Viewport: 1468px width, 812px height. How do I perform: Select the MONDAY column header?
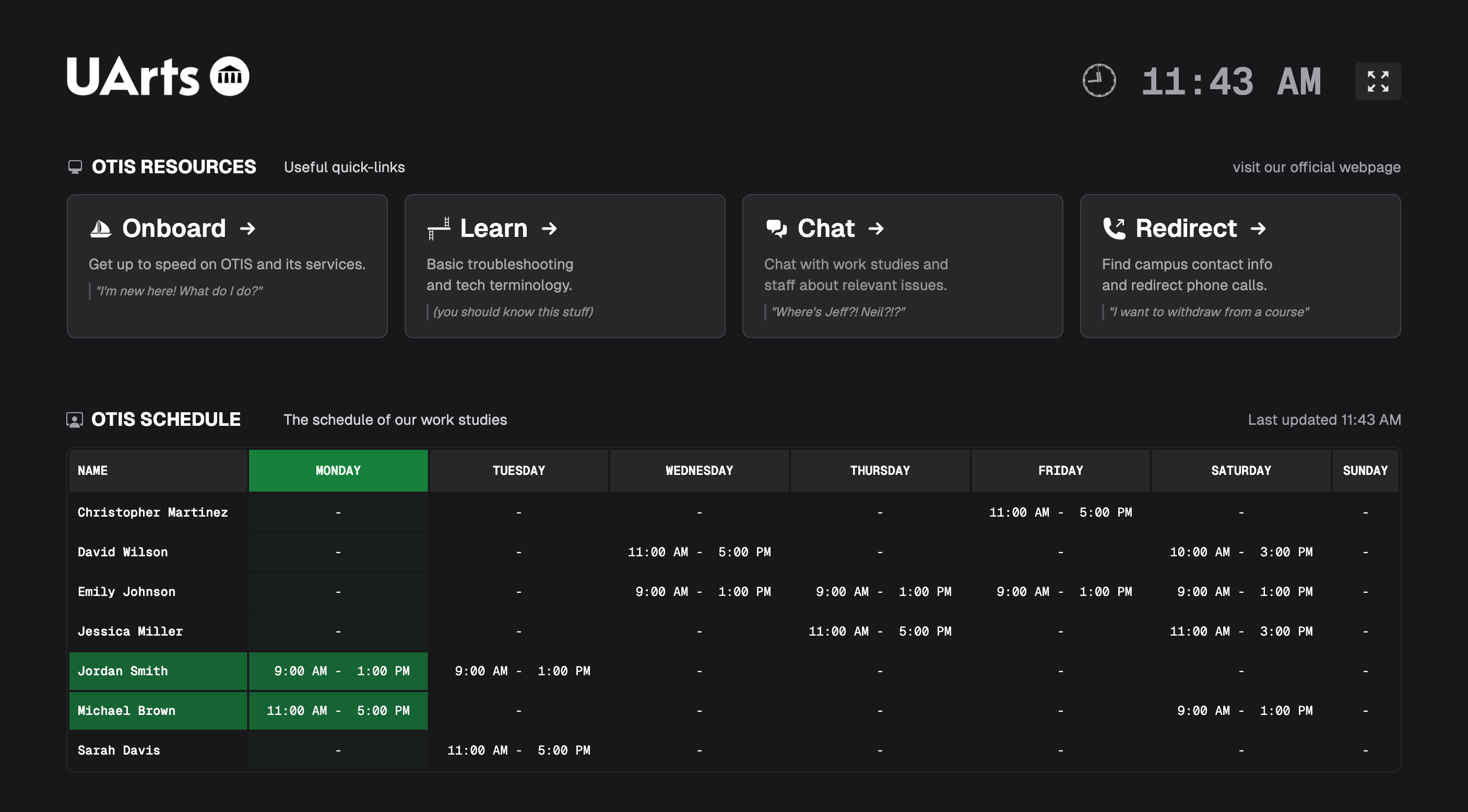pyautogui.click(x=338, y=471)
